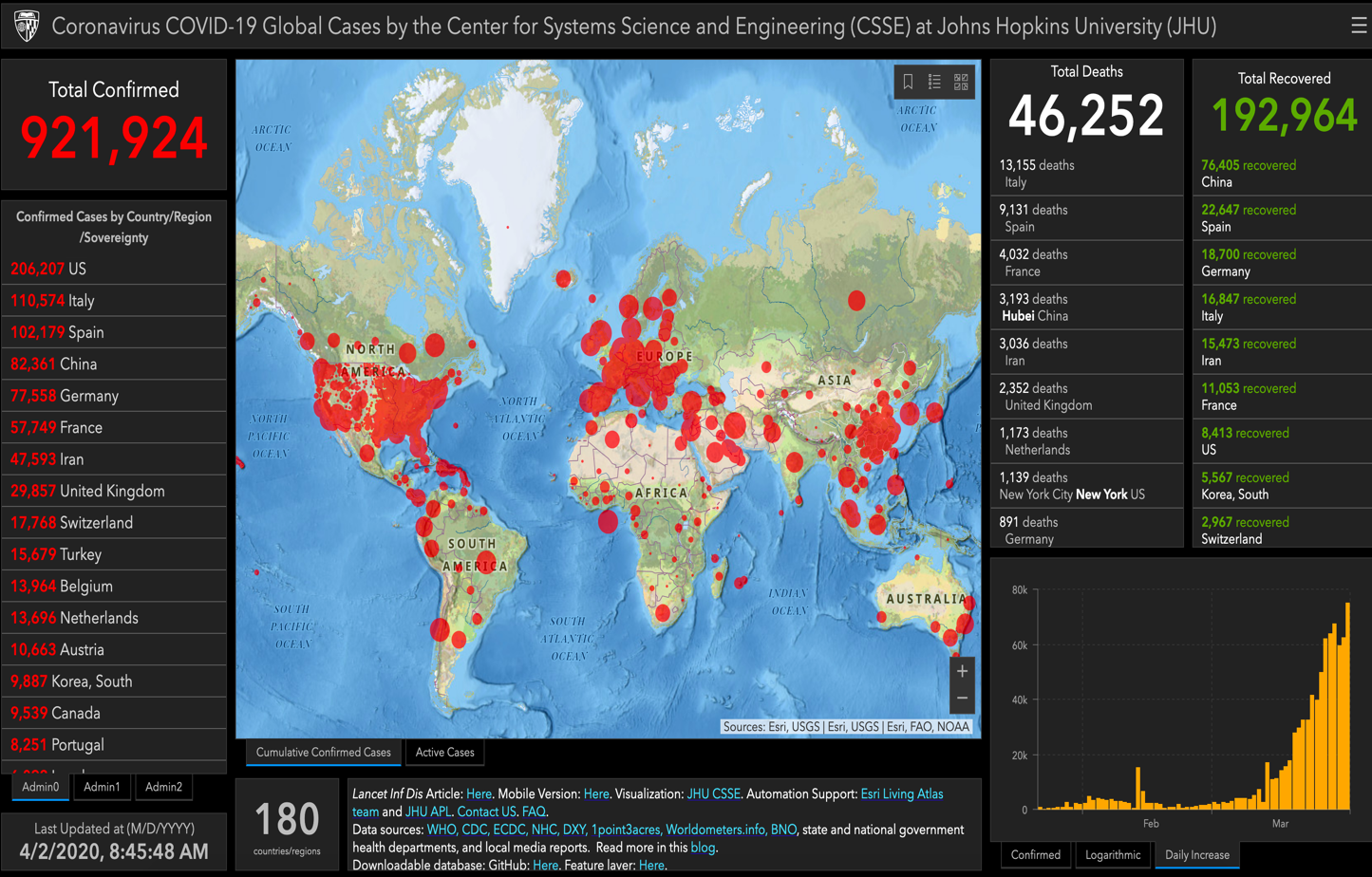Click the 3,193 deaths Hubei China entry
Viewport: 1372px width, 877px height.
point(1086,308)
